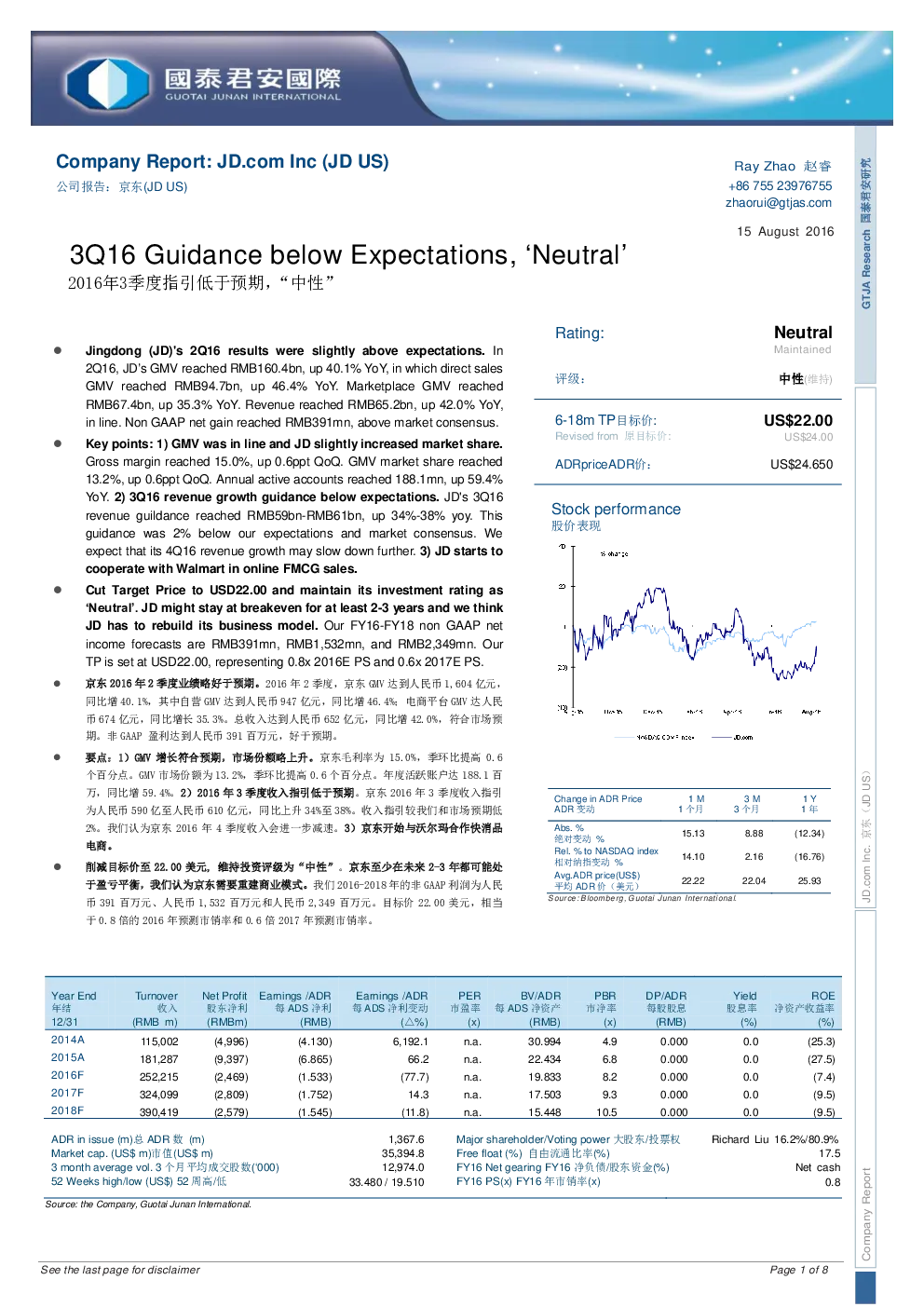
Task: Click phone number +86 755 23976755
Action: tap(781, 185)
